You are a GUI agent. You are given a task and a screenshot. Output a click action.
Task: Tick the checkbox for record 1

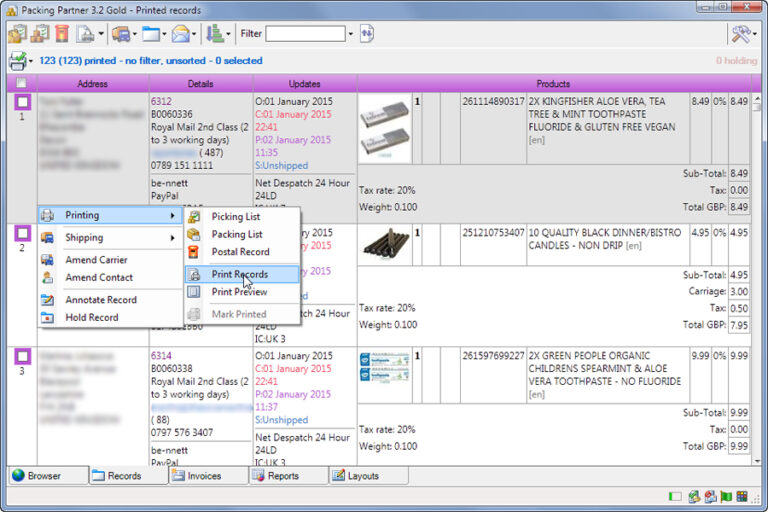click(21, 102)
